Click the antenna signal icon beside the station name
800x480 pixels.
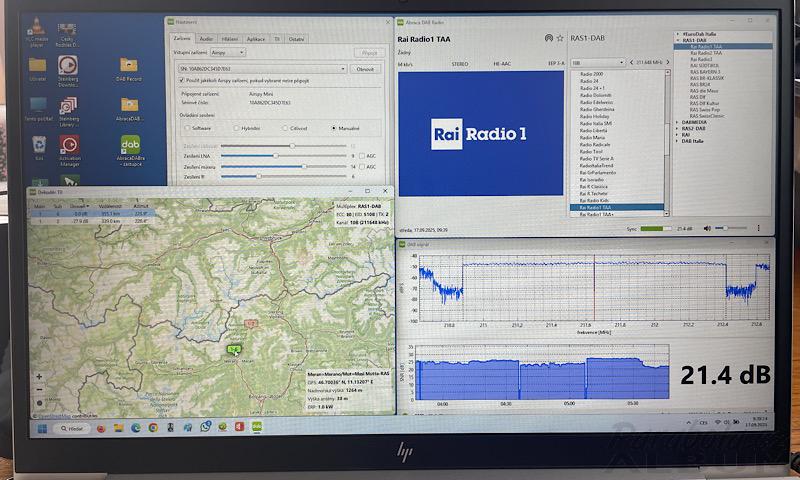(x=549, y=39)
